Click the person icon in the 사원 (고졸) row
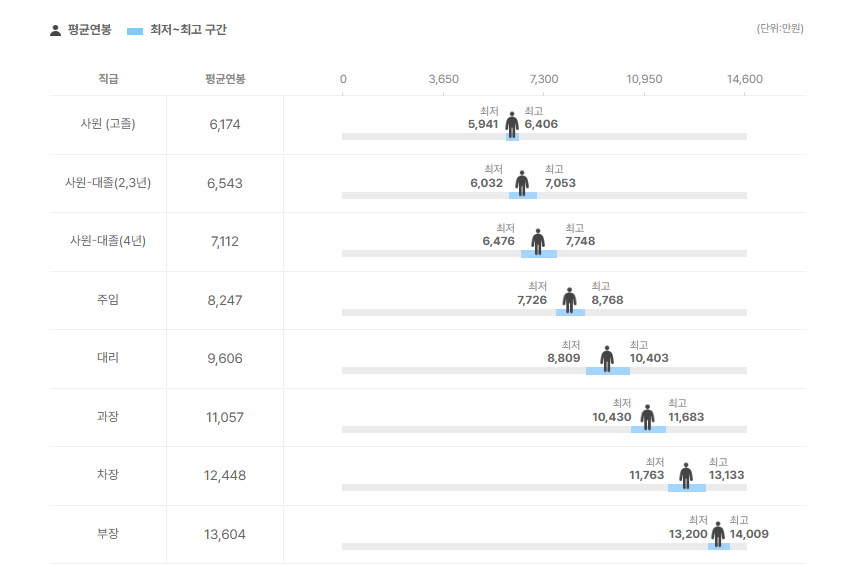 (x=512, y=124)
